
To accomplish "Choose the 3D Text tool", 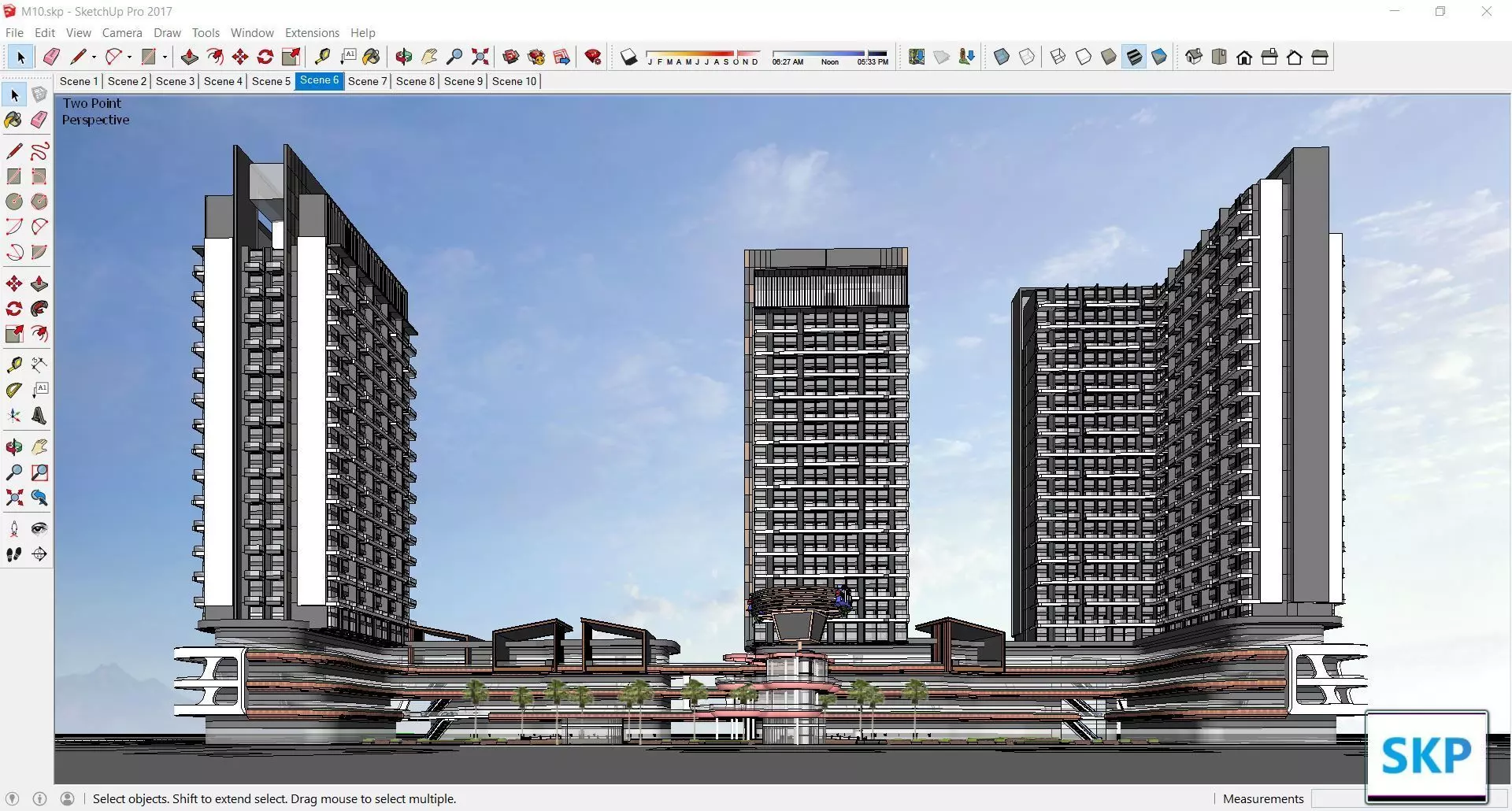I will coord(39,415).
